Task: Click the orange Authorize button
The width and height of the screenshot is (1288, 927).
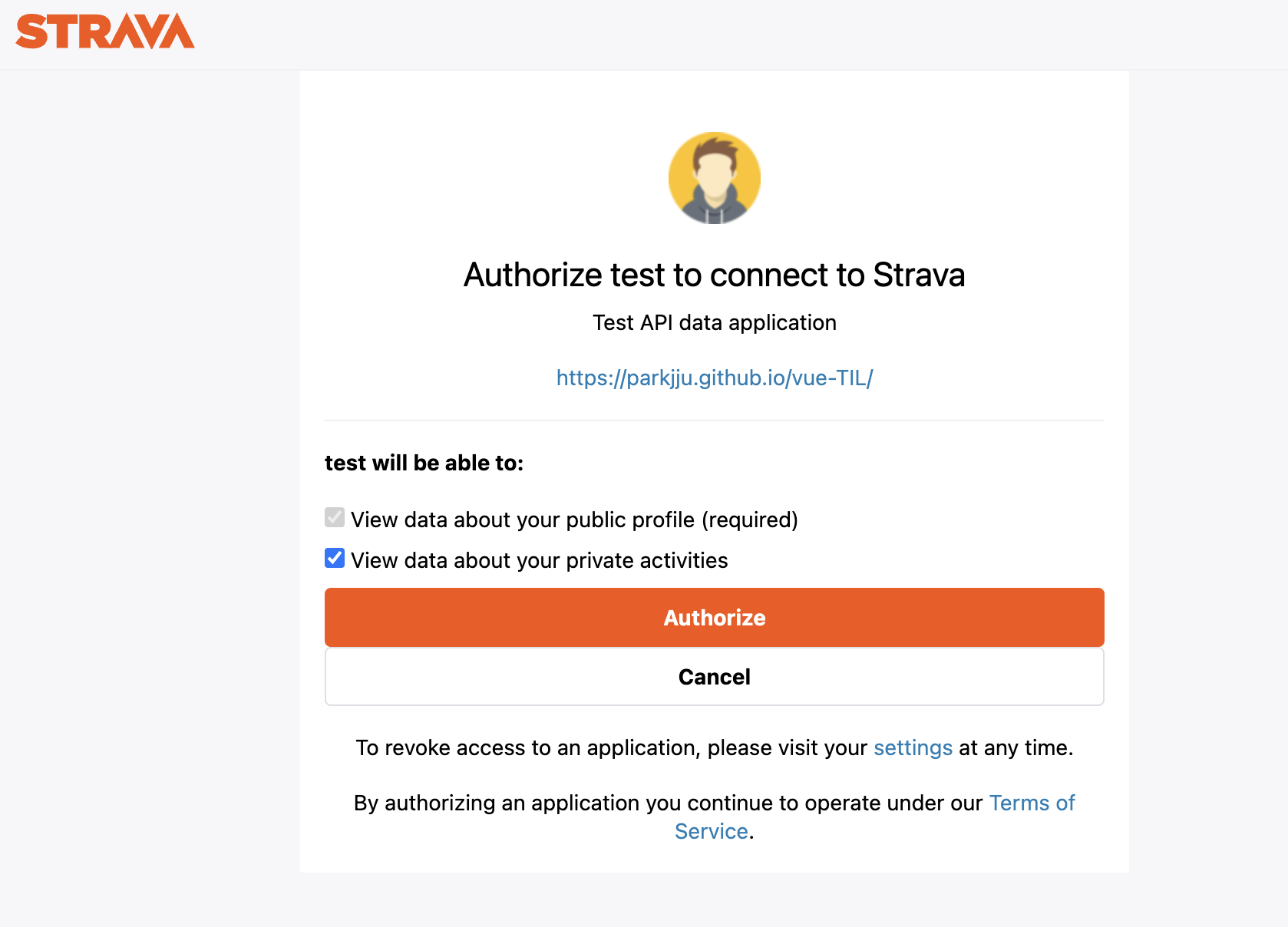Action: pyautogui.click(x=715, y=618)
